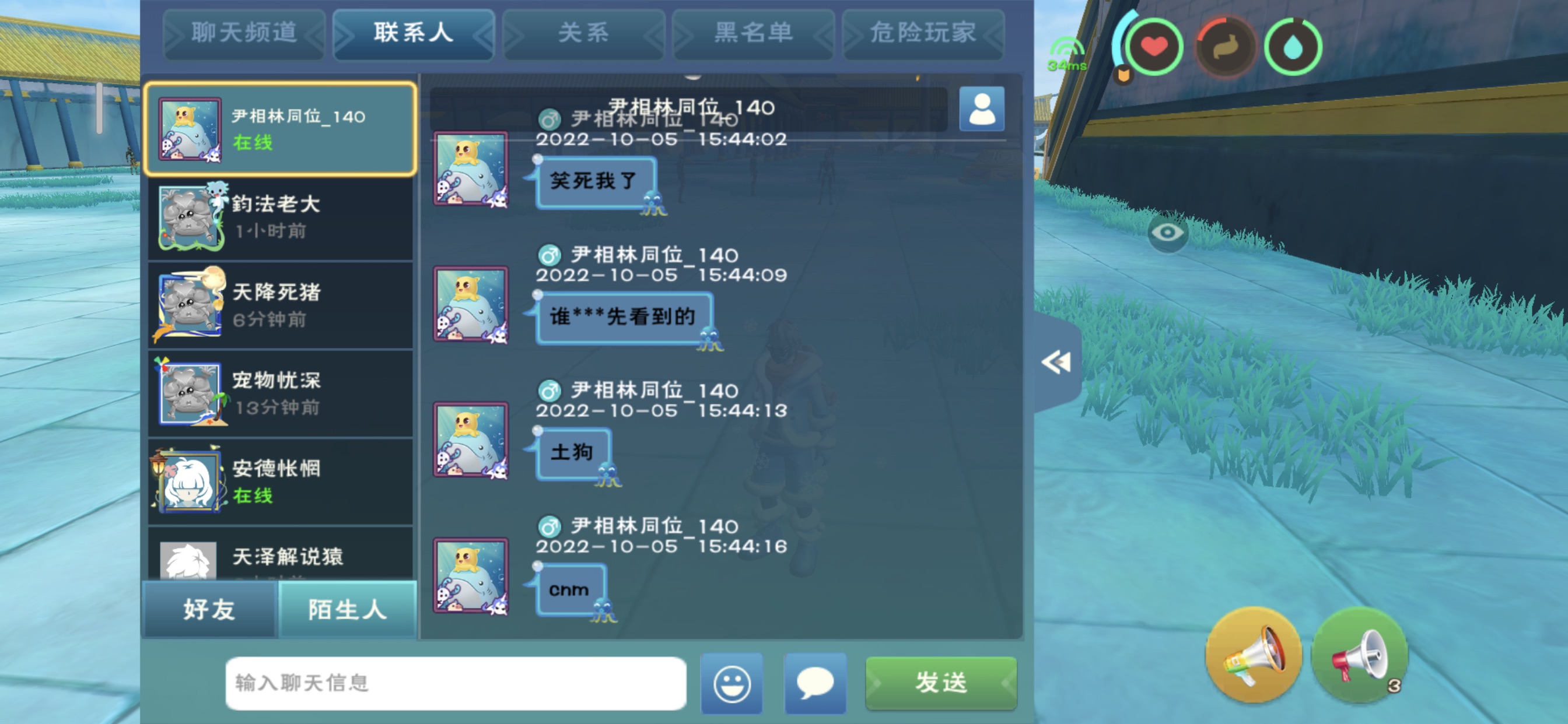The height and width of the screenshot is (724, 1568).
Task: Tap the green megaphone with badge 3
Action: 1360,655
